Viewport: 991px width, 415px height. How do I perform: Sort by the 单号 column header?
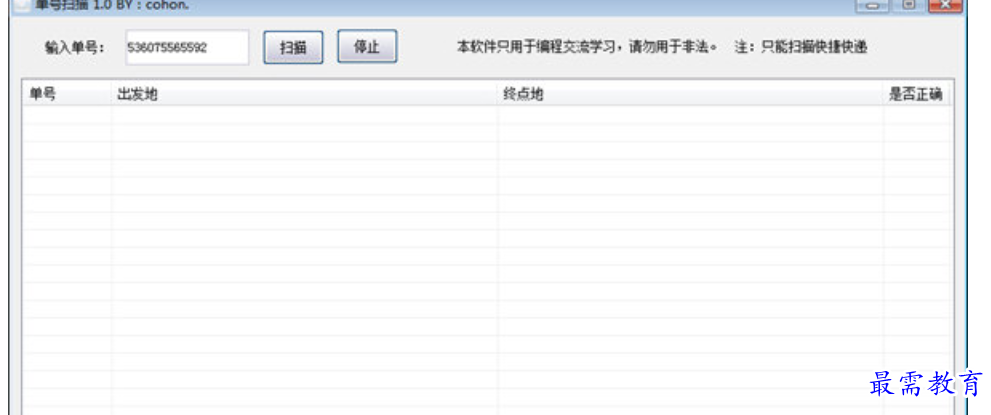[67, 94]
